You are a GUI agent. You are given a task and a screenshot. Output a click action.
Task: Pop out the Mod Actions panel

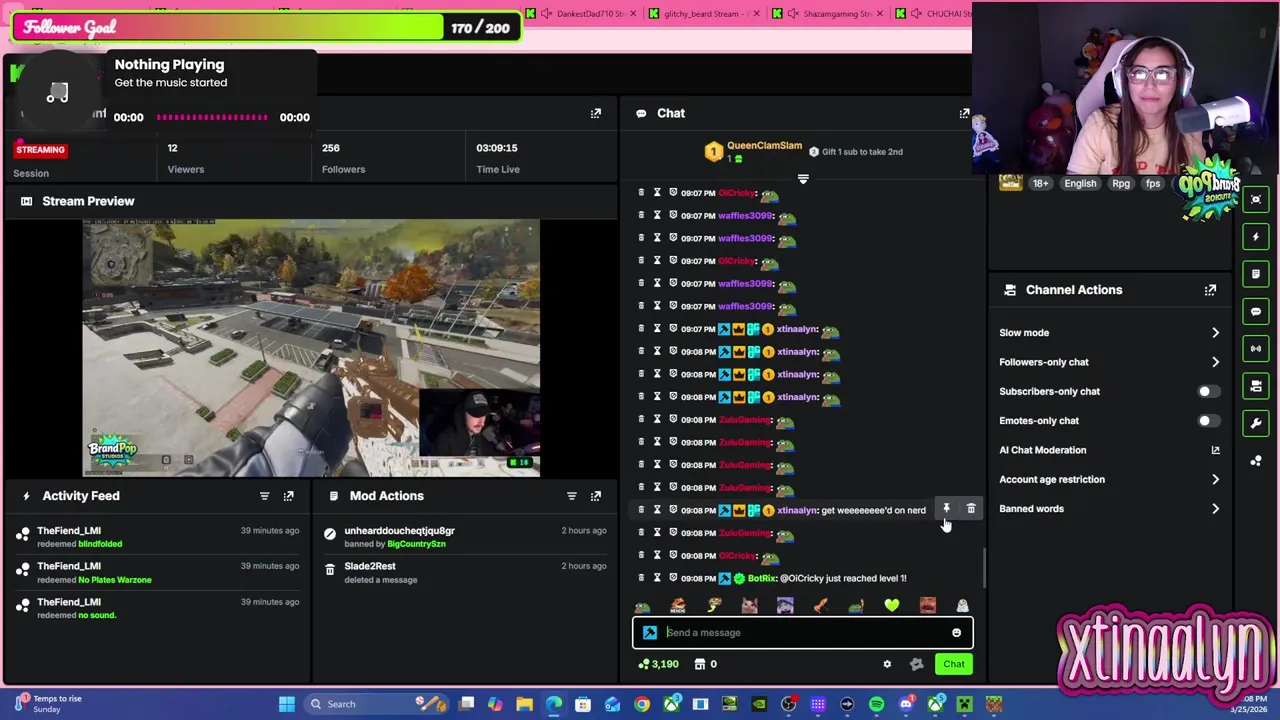point(595,496)
